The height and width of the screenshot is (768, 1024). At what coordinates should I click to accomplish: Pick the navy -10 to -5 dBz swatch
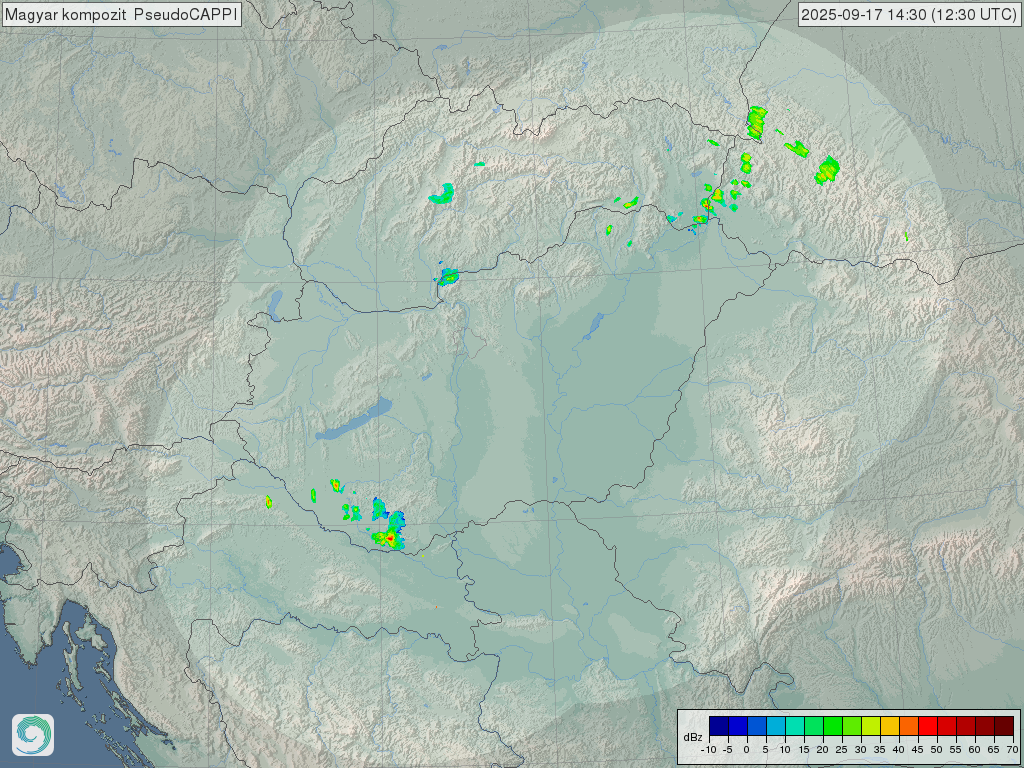719,726
